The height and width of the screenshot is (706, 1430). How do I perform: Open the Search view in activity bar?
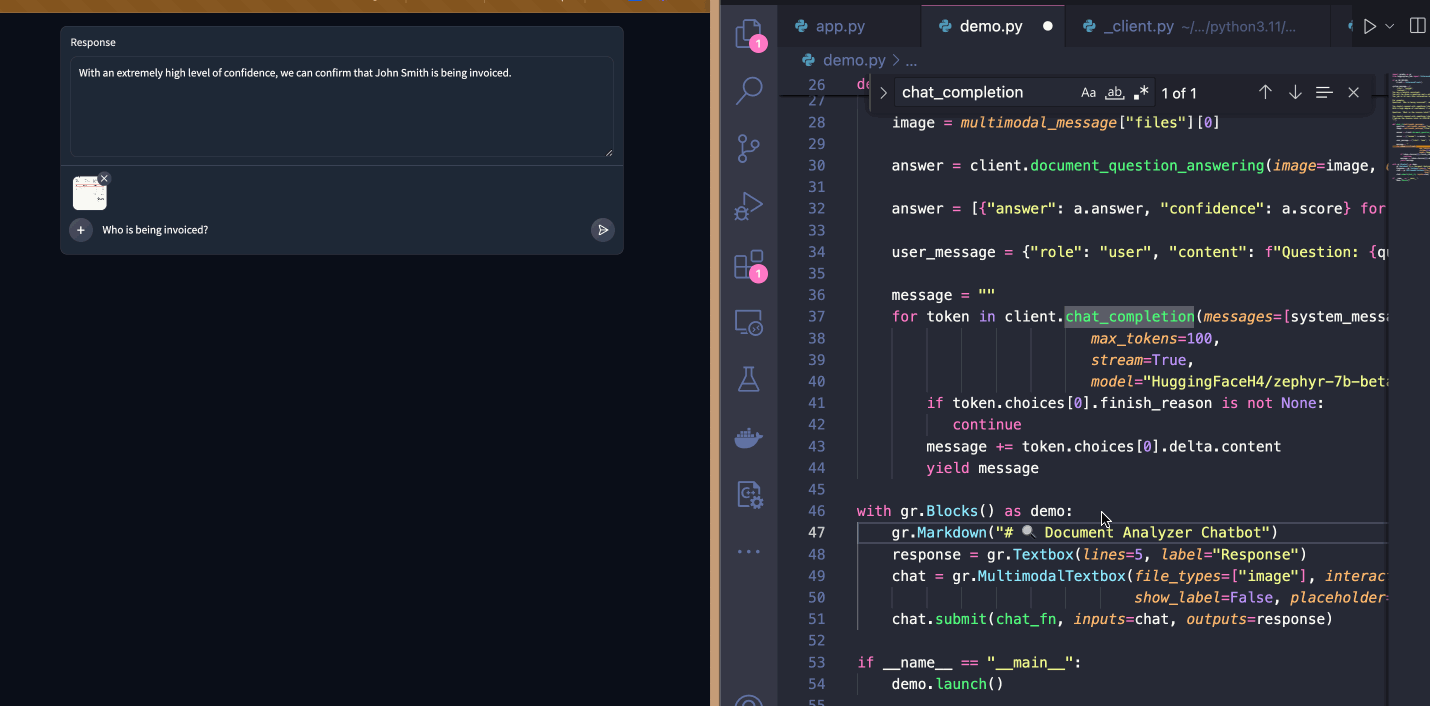(748, 91)
